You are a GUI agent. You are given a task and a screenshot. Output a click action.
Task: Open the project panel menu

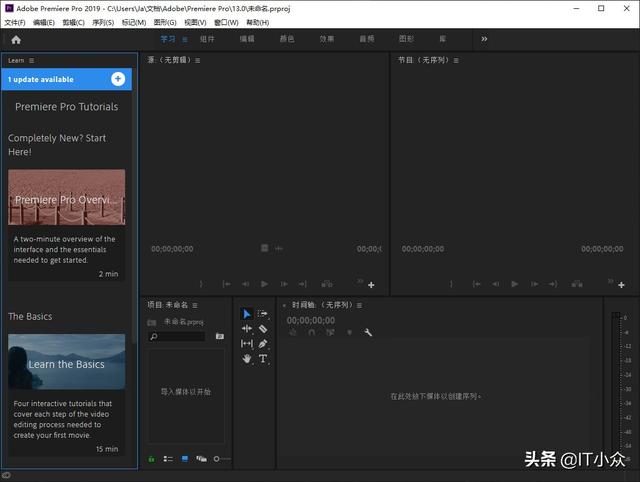coord(195,305)
